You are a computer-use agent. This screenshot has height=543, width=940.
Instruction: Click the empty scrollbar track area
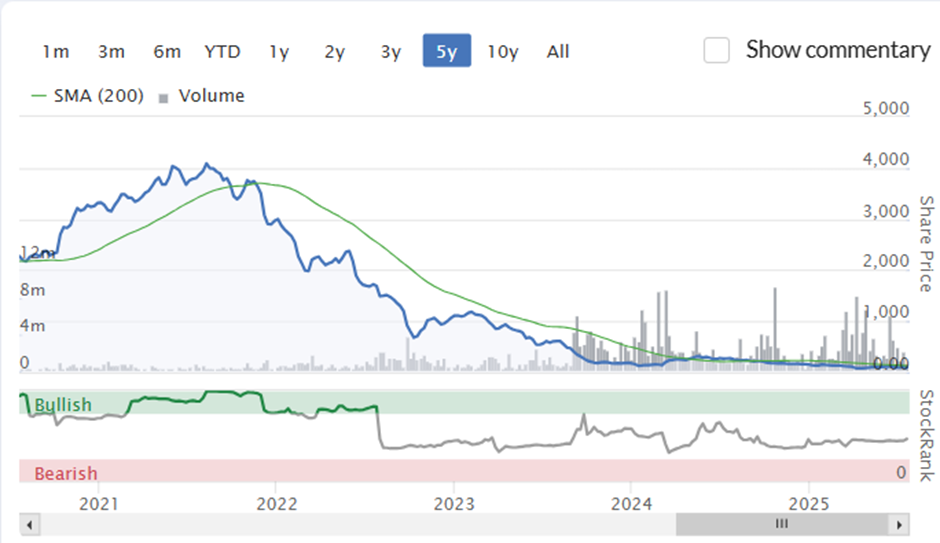[358, 525]
